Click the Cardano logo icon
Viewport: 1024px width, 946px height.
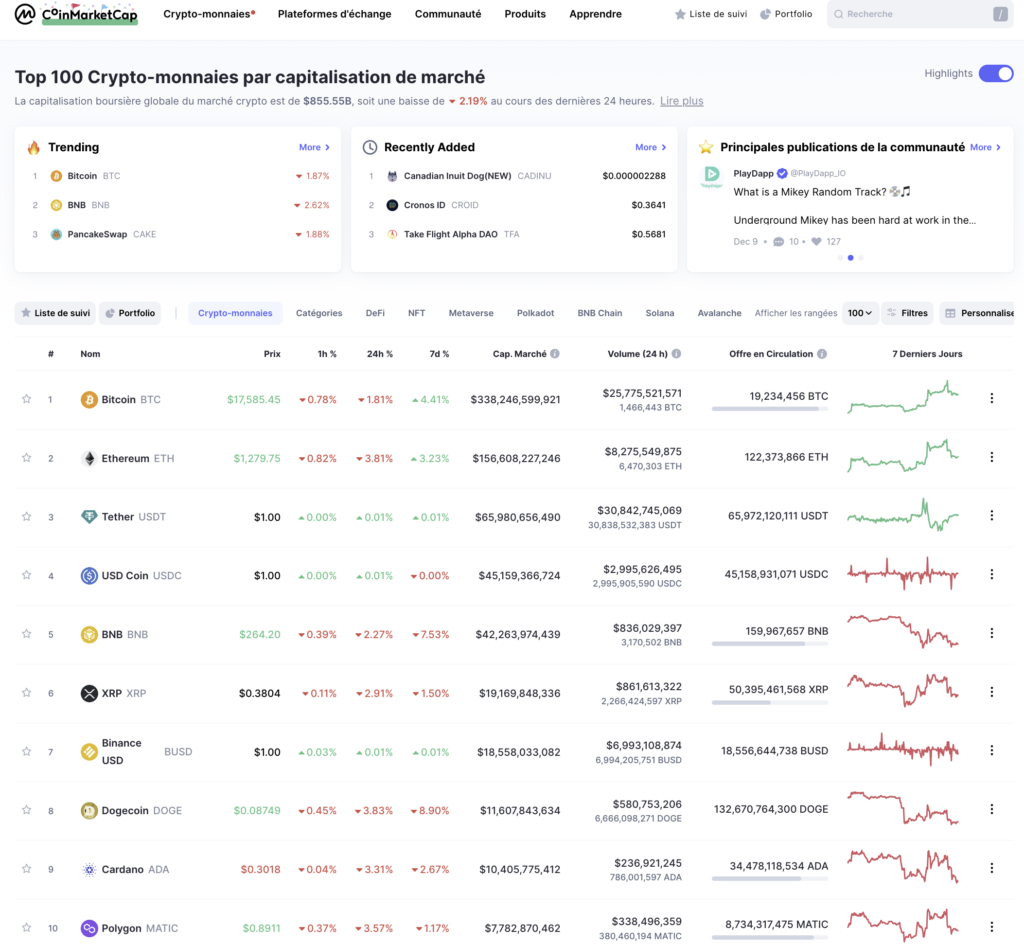[x=89, y=870]
